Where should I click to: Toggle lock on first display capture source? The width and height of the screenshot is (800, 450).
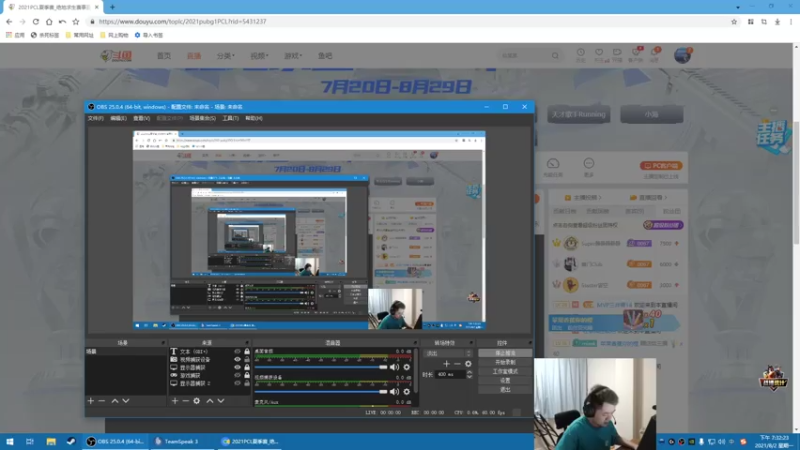(247, 367)
